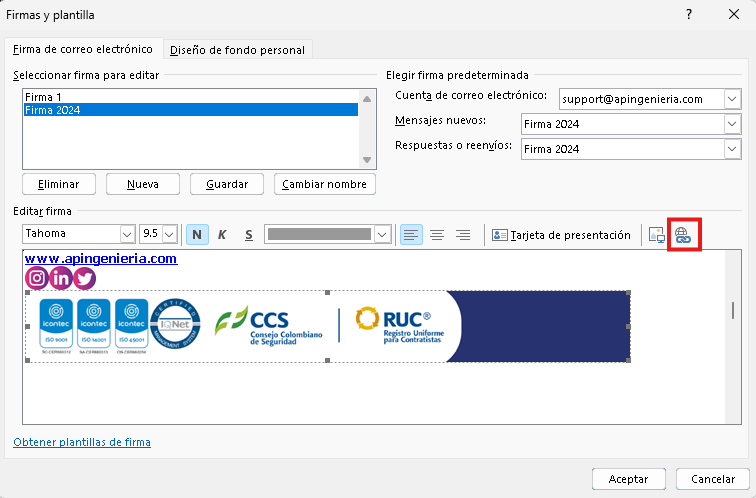Open the help question mark
Viewport: 756px width, 498px height.
pos(689,14)
